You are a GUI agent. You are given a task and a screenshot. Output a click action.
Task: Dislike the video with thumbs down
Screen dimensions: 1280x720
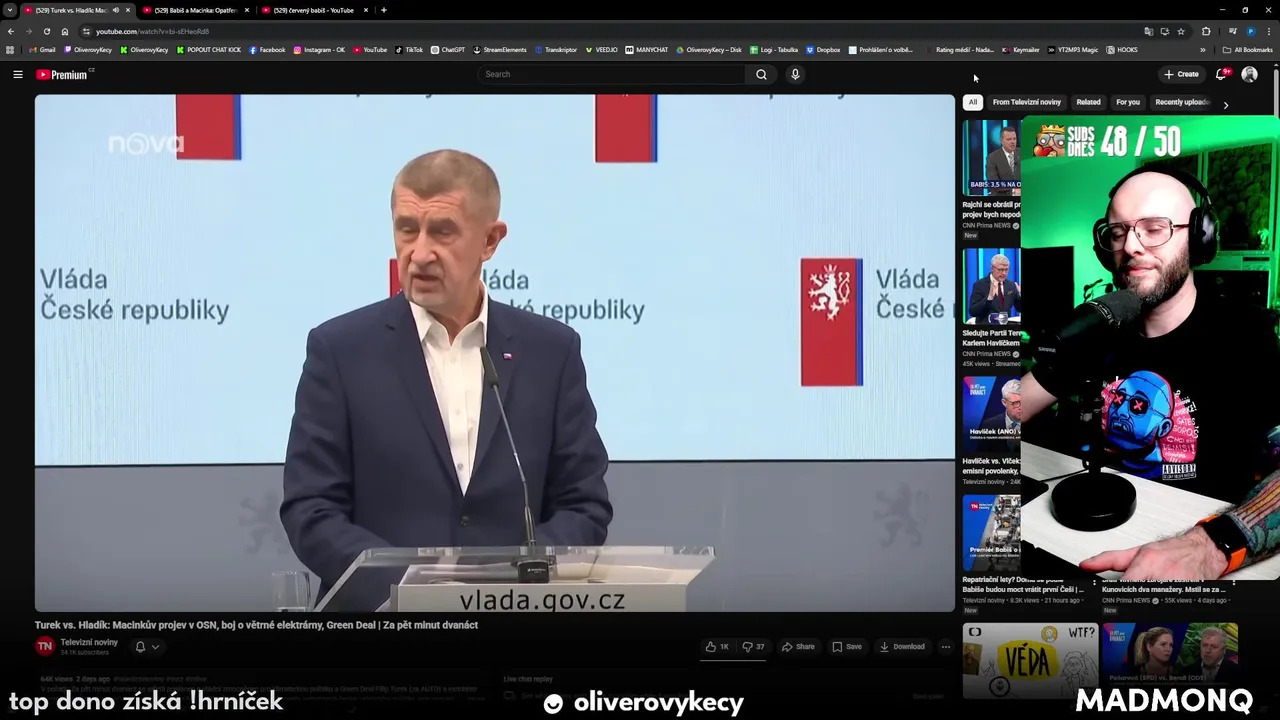(x=753, y=647)
